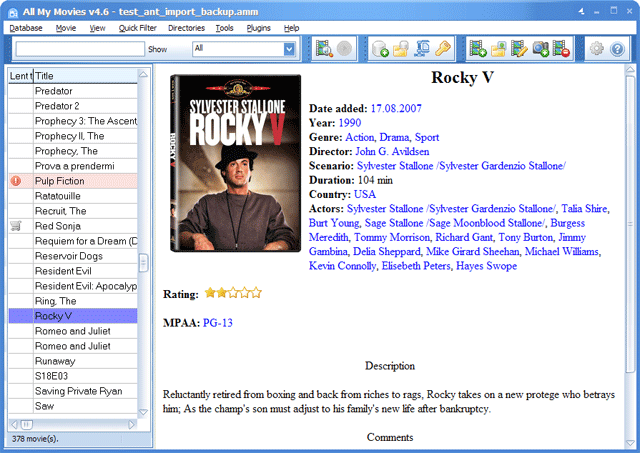Click the USA country link
The height and width of the screenshot is (453, 640).
tap(365, 194)
